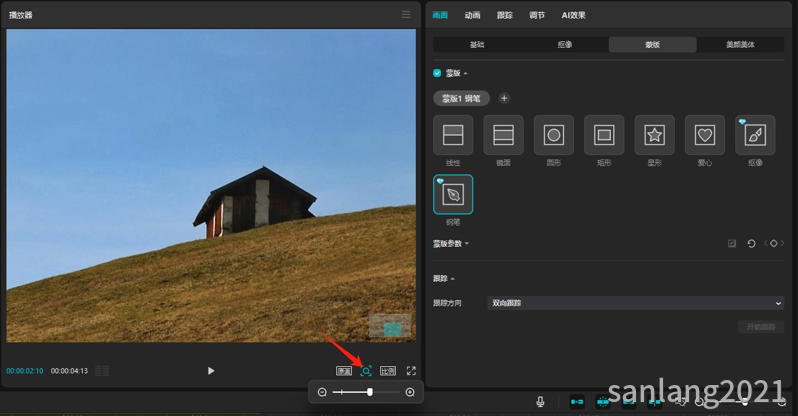Click the zoom navigator thumbnail on preview
Image resolution: width=798 pixels, height=416 pixels.
tap(390, 326)
